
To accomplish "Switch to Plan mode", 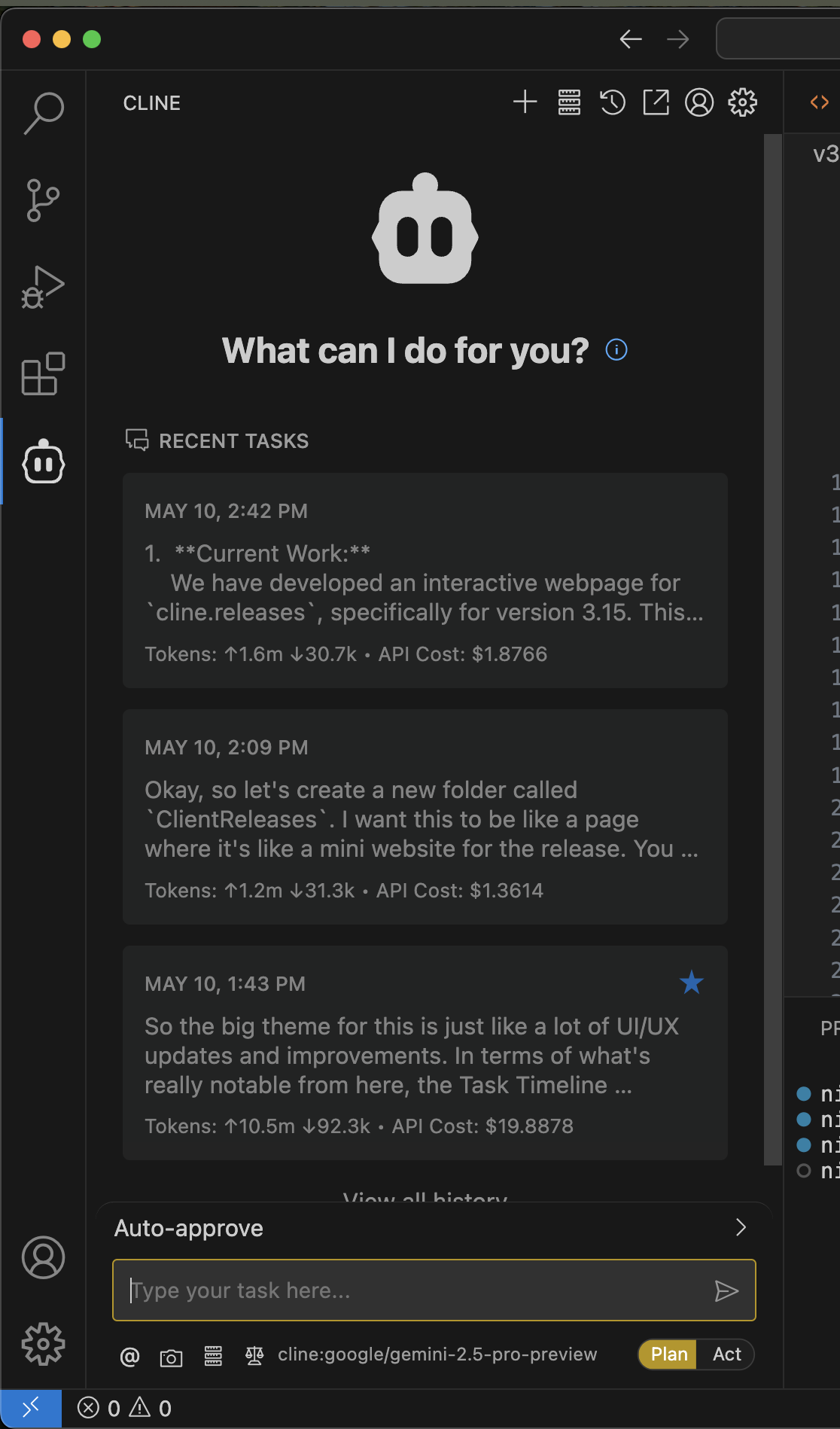I will (x=668, y=1354).
